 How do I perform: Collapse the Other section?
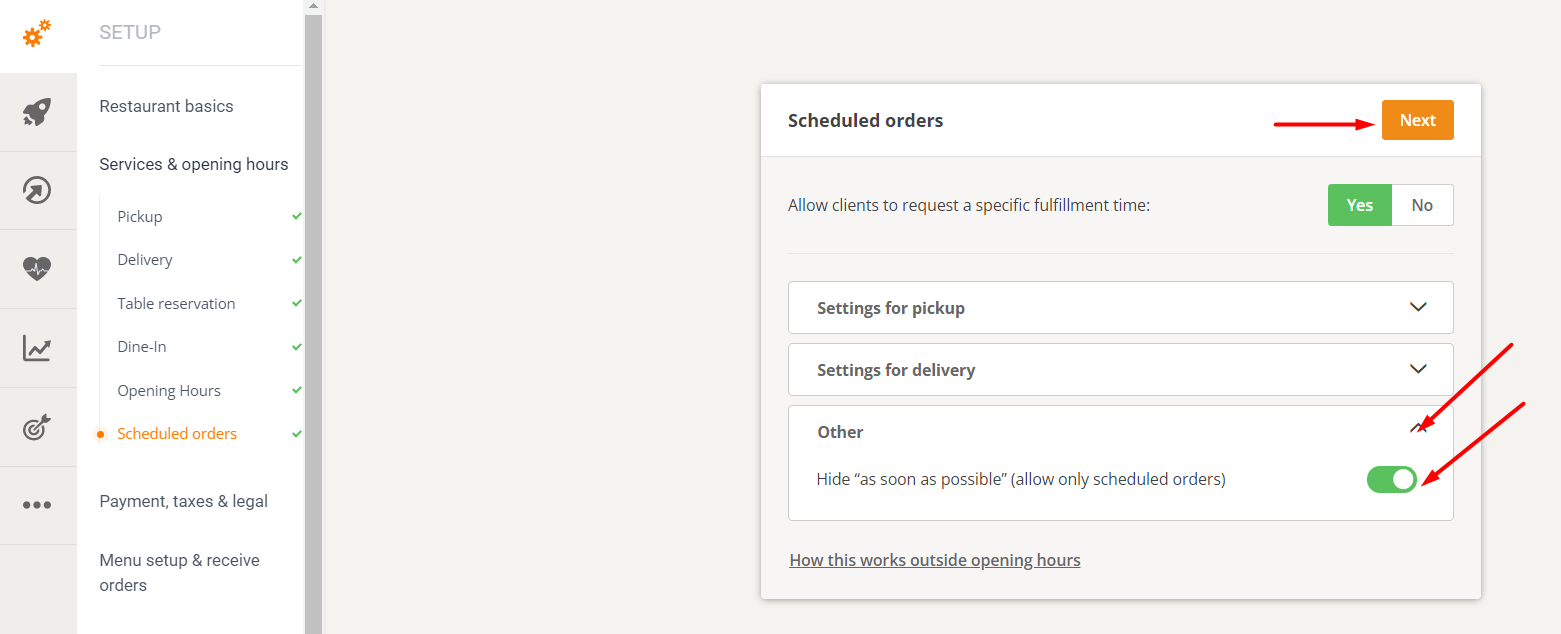pyautogui.click(x=1417, y=432)
